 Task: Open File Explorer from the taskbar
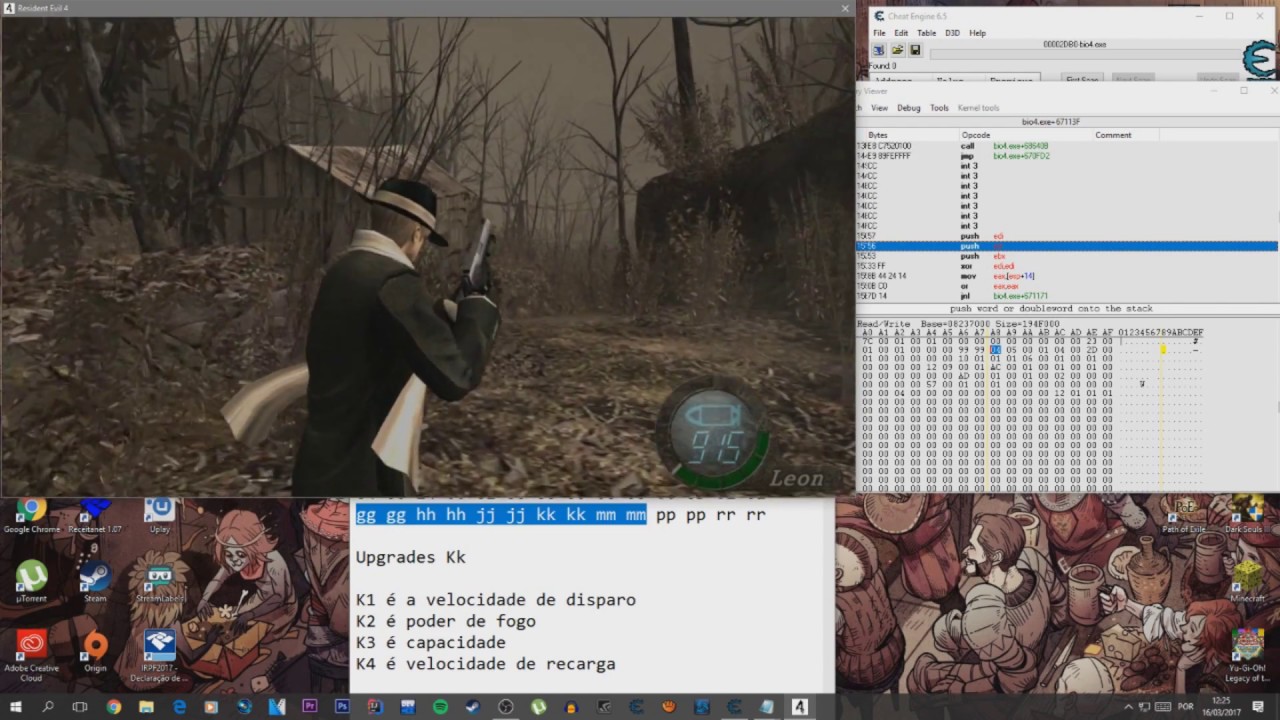pos(146,706)
